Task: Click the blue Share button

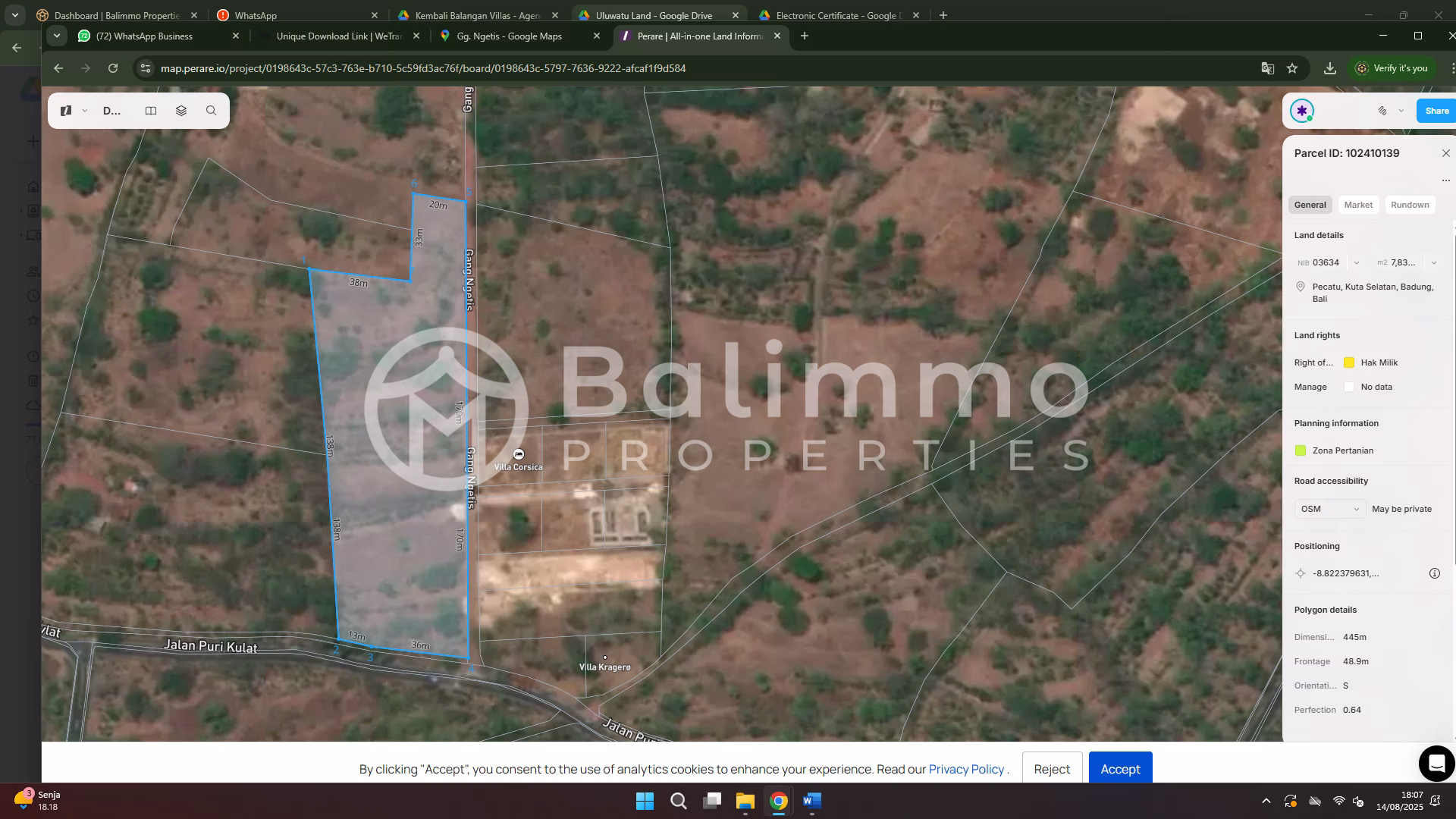Action: coord(1436,111)
